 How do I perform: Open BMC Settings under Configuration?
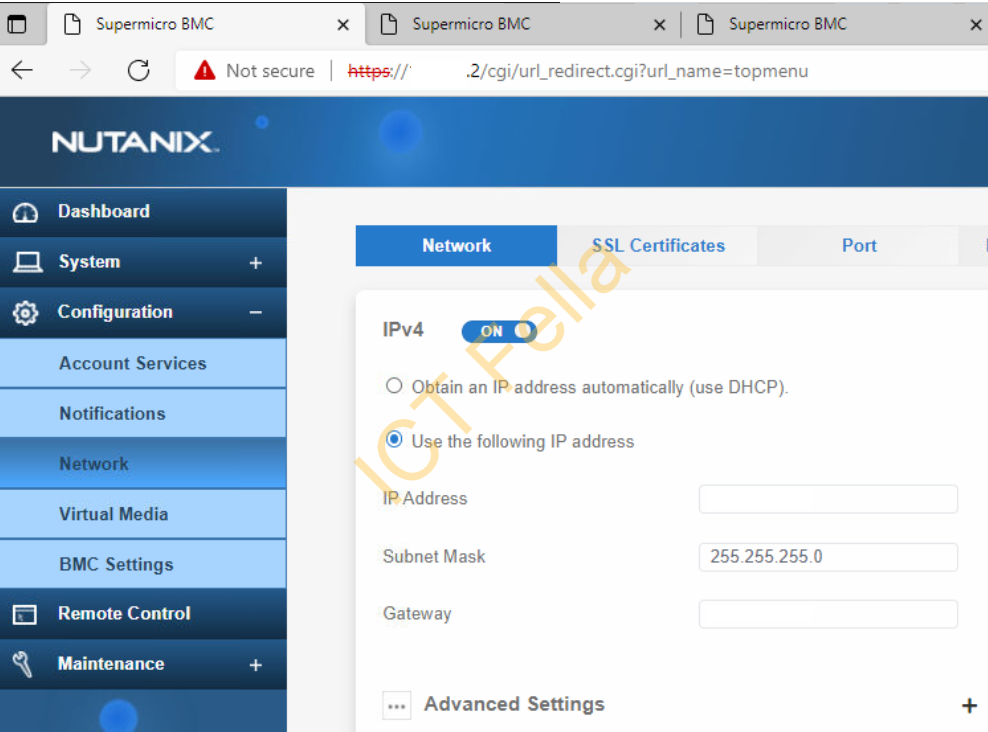tap(143, 564)
